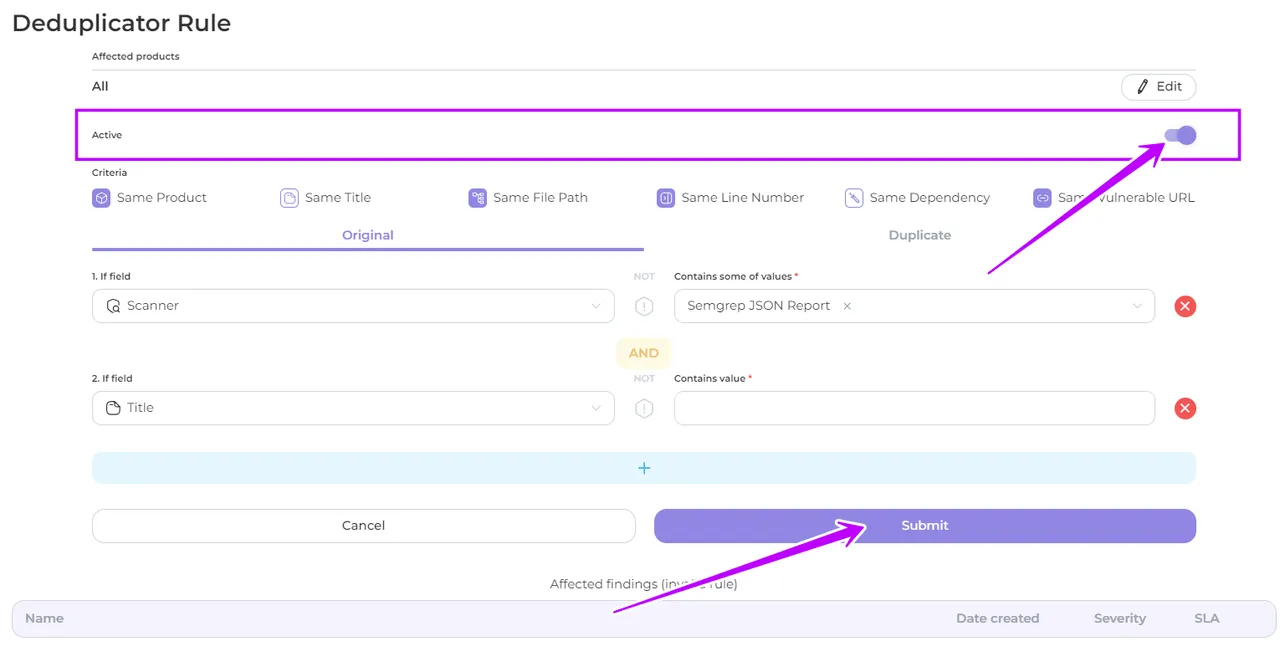Submit the deduplicator rule
Screen dimensions: 1280x653
pos(924,526)
